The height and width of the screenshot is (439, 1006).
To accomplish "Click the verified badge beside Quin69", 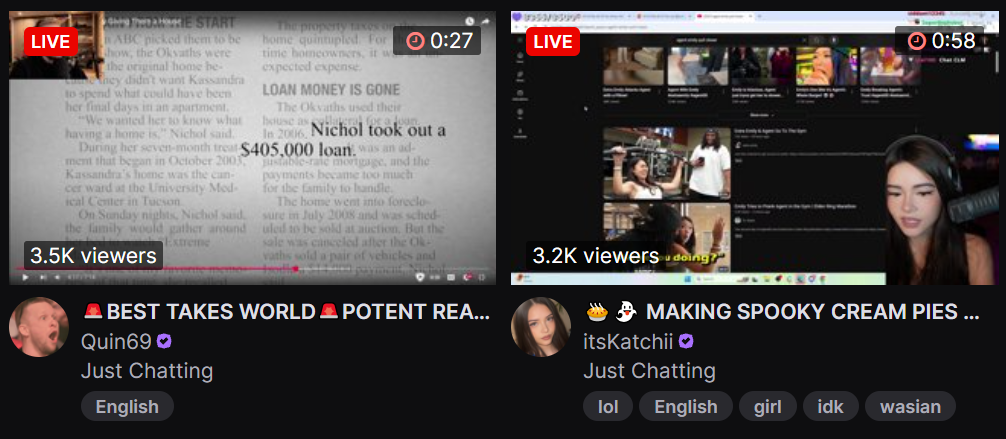I will click(x=164, y=342).
